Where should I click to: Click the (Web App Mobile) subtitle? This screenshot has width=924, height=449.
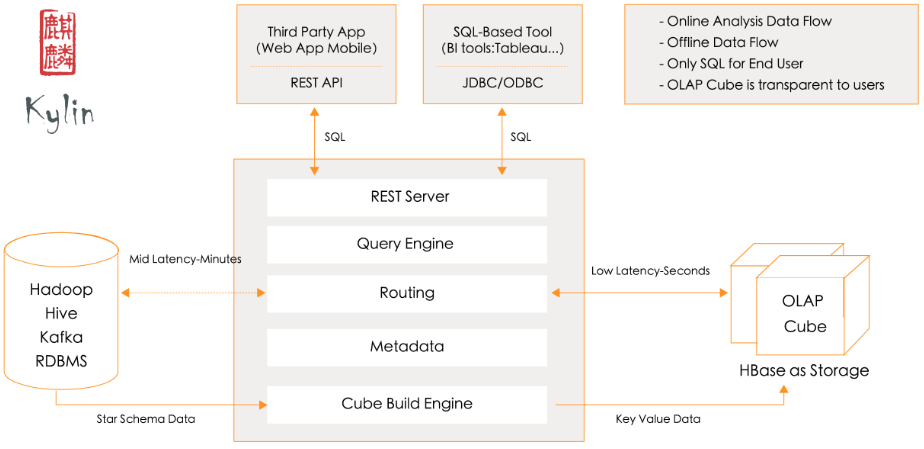316,49
